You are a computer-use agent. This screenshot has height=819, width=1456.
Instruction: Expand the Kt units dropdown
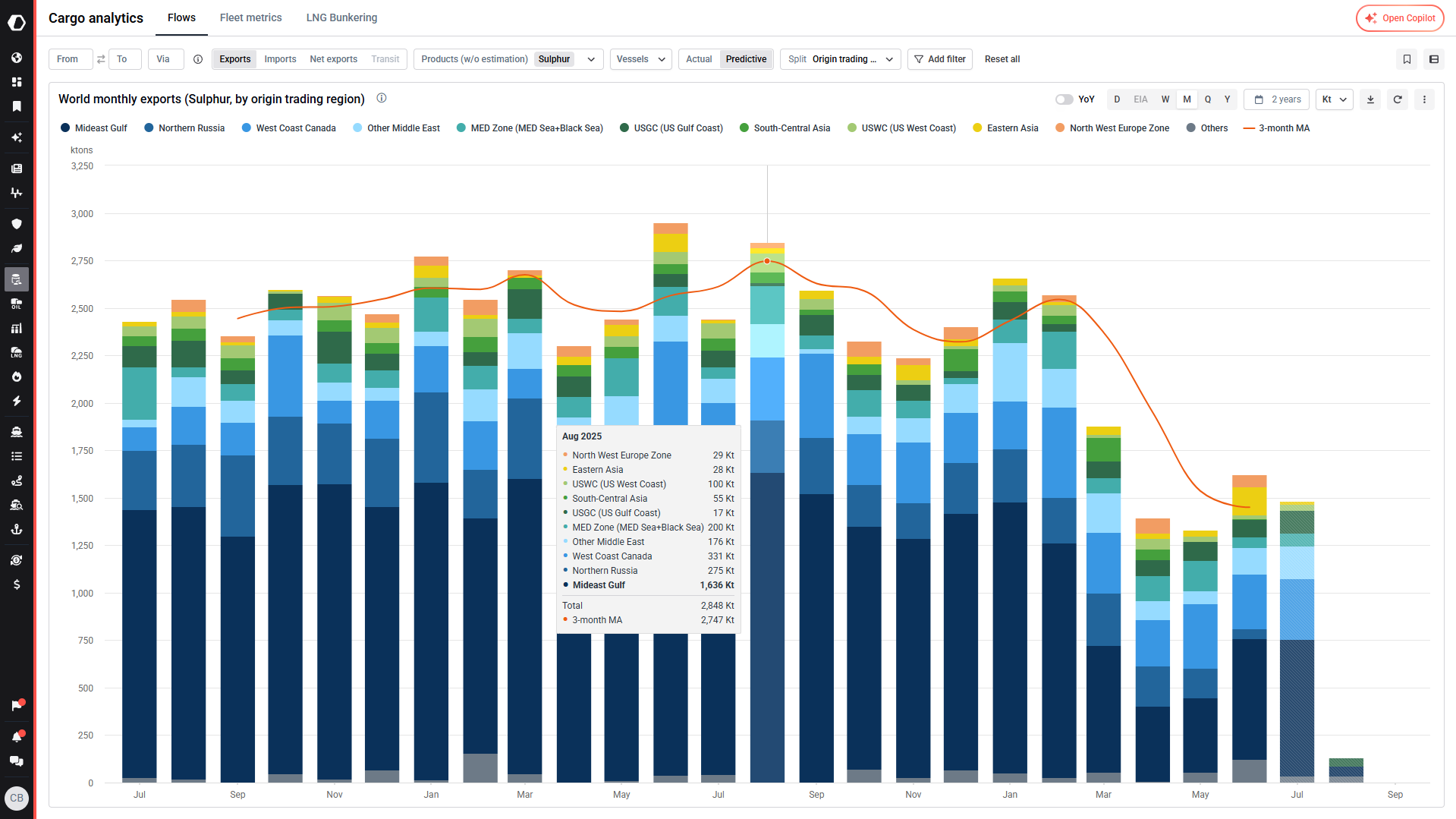click(x=1334, y=99)
